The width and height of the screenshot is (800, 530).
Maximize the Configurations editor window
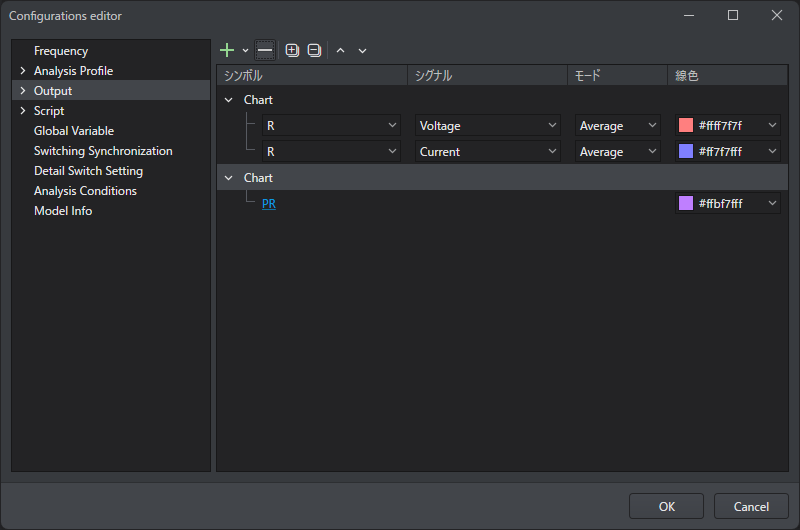[733, 16]
